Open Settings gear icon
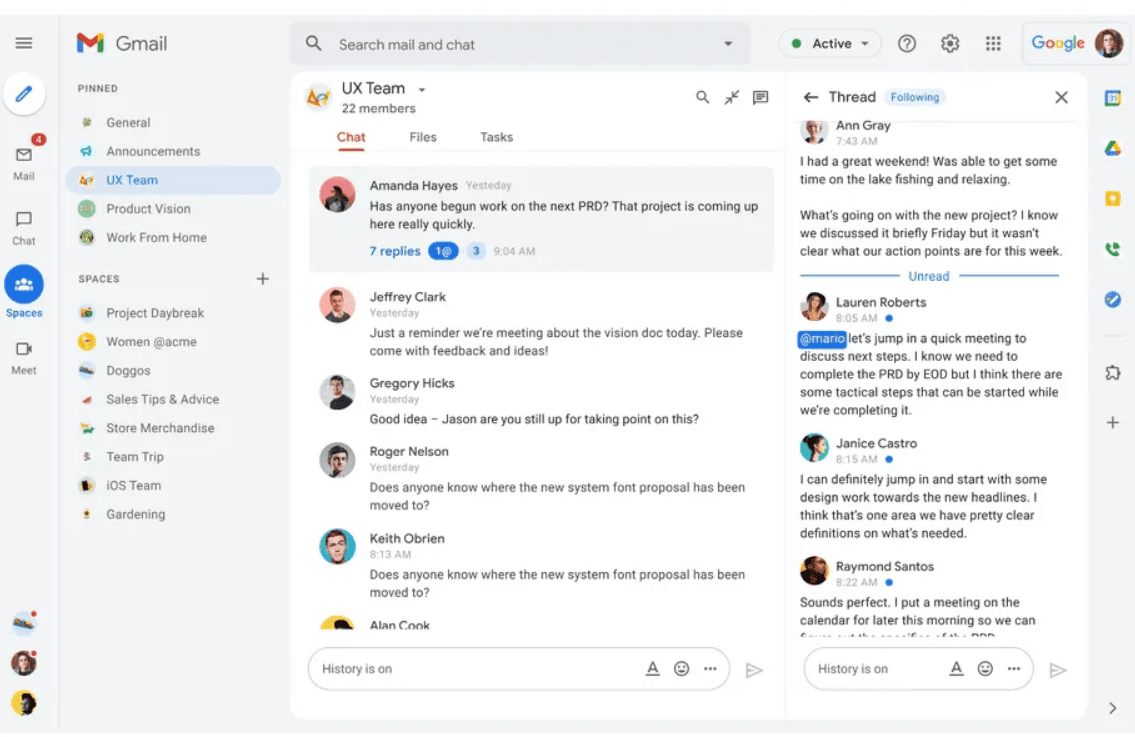The height and width of the screenshot is (737, 1135). (x=950, y=43)
